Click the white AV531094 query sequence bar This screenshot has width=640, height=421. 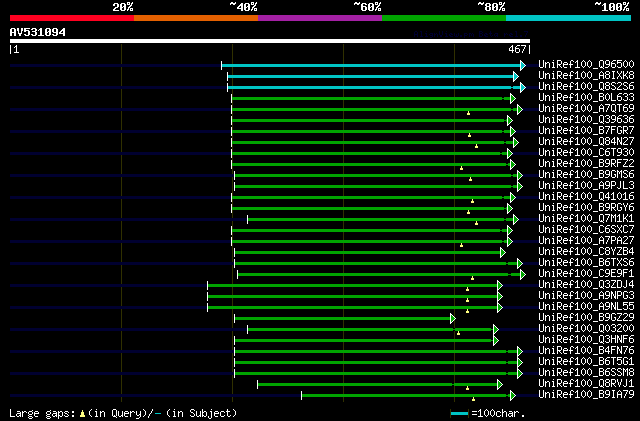270,41
